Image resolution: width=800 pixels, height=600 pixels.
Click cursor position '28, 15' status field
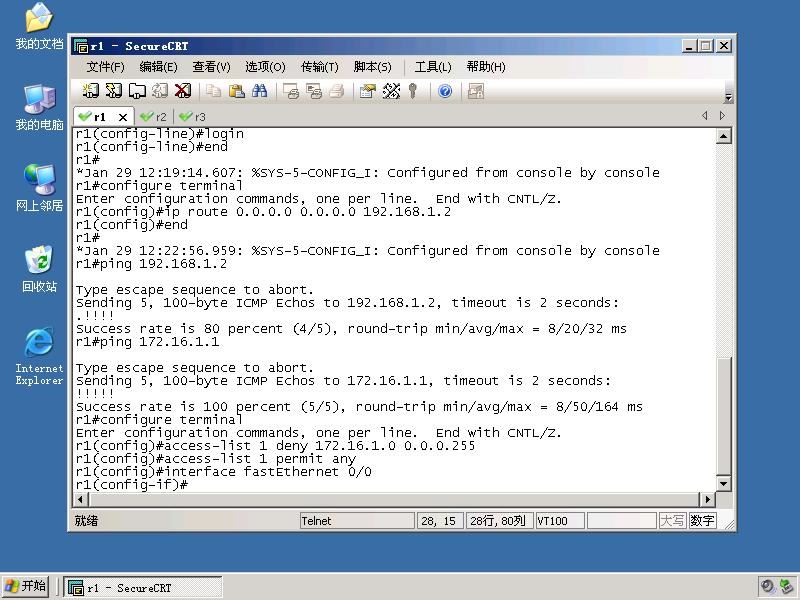point(440,521)
